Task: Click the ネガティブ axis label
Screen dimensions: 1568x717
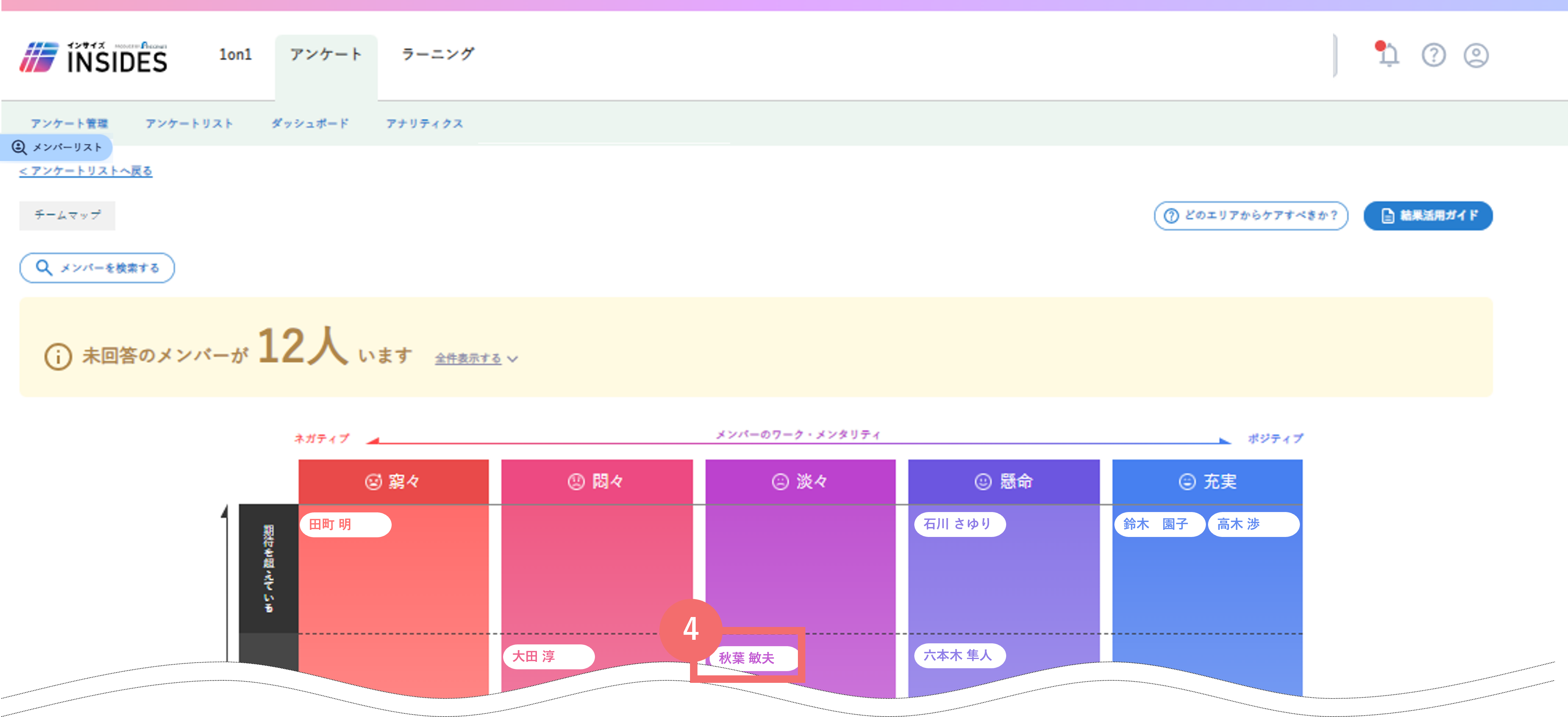Action: click(322, 438)
